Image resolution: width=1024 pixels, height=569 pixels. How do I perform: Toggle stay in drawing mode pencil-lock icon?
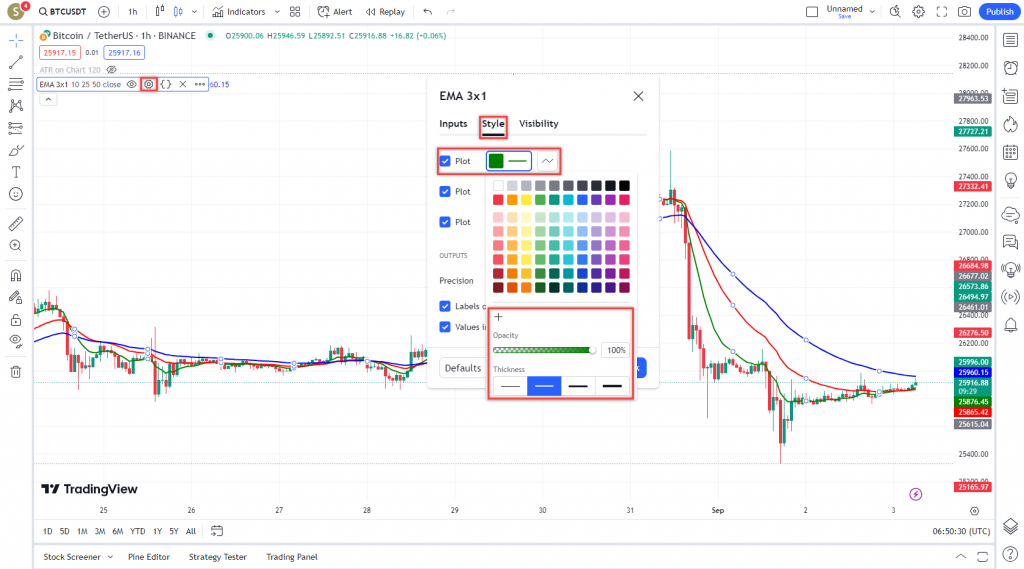[16, 297]
